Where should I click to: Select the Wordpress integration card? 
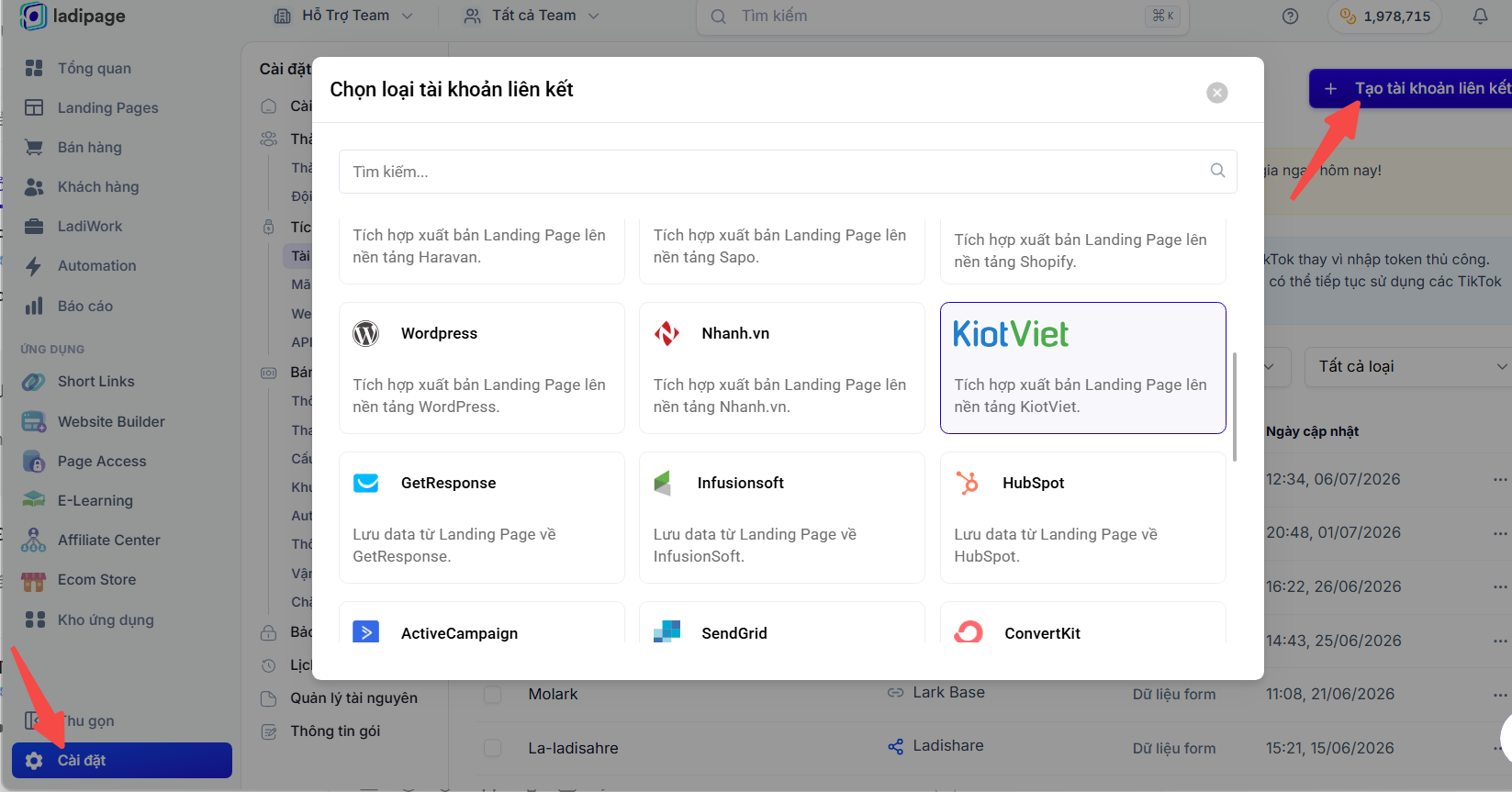click(482, 368)
